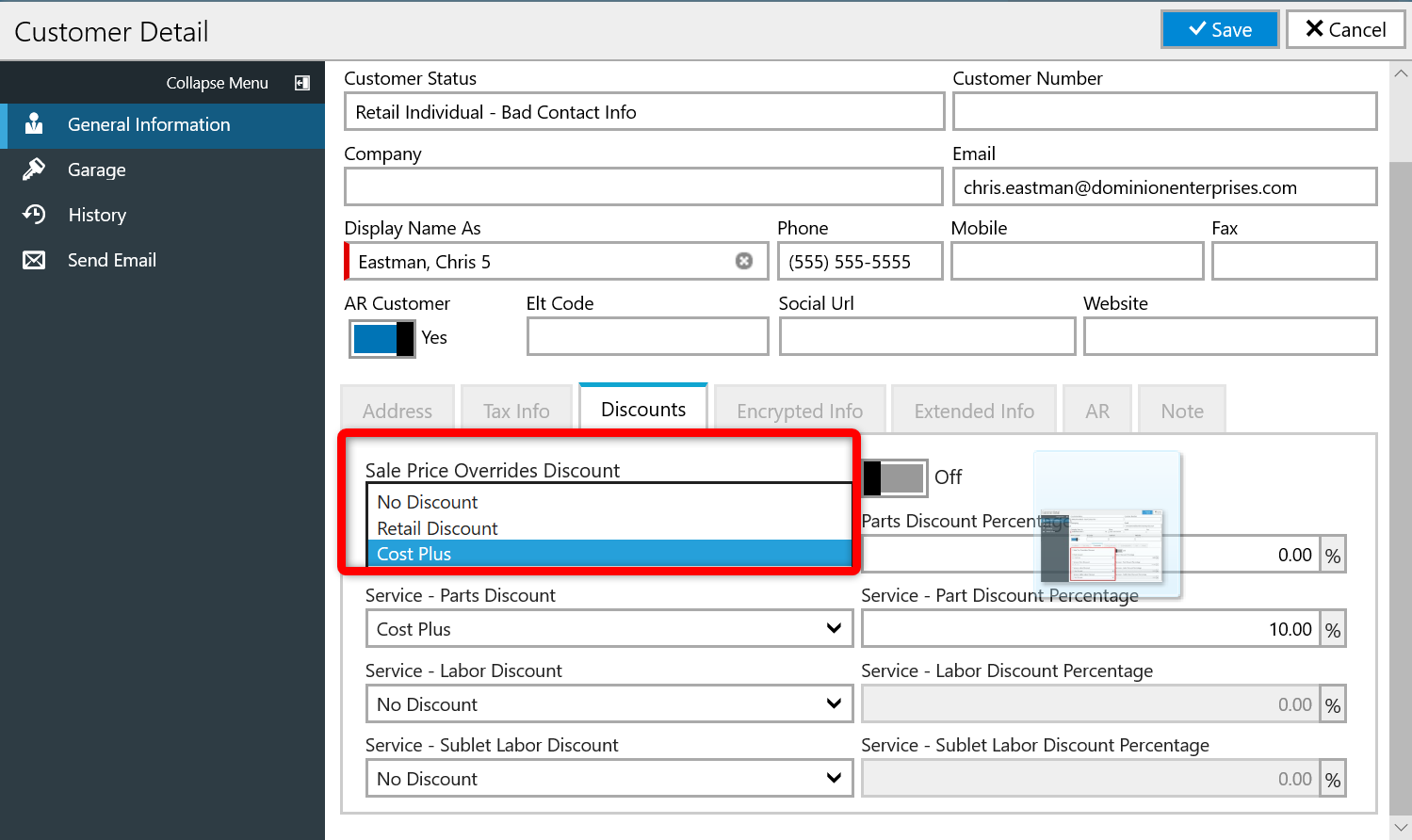Click the Customer Number field
Image resolution: width=1412 pixels, height=840 pixels.
[1164, 111]
